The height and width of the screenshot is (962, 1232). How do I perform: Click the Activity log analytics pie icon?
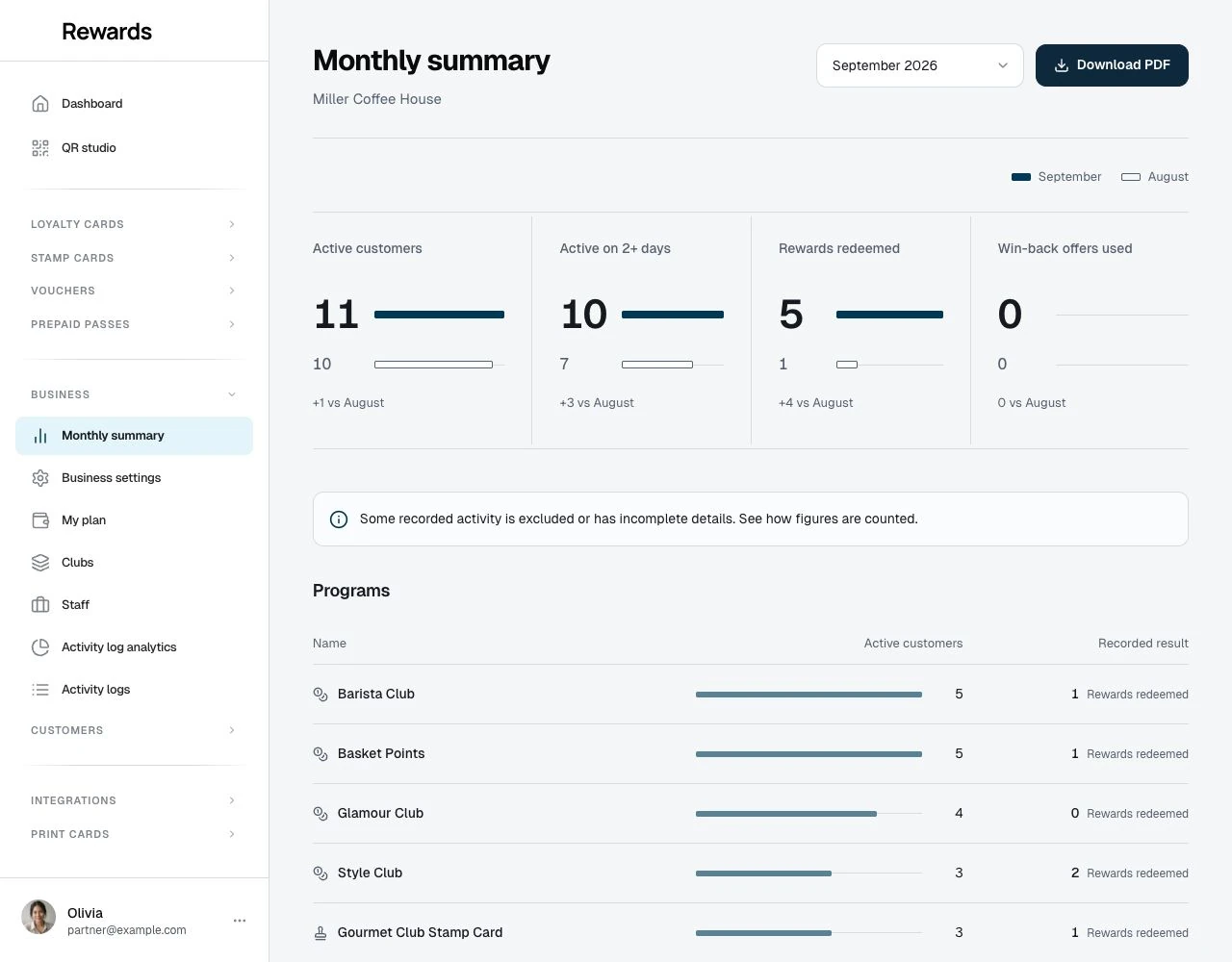pyautogui.click(x=40, y=647)
